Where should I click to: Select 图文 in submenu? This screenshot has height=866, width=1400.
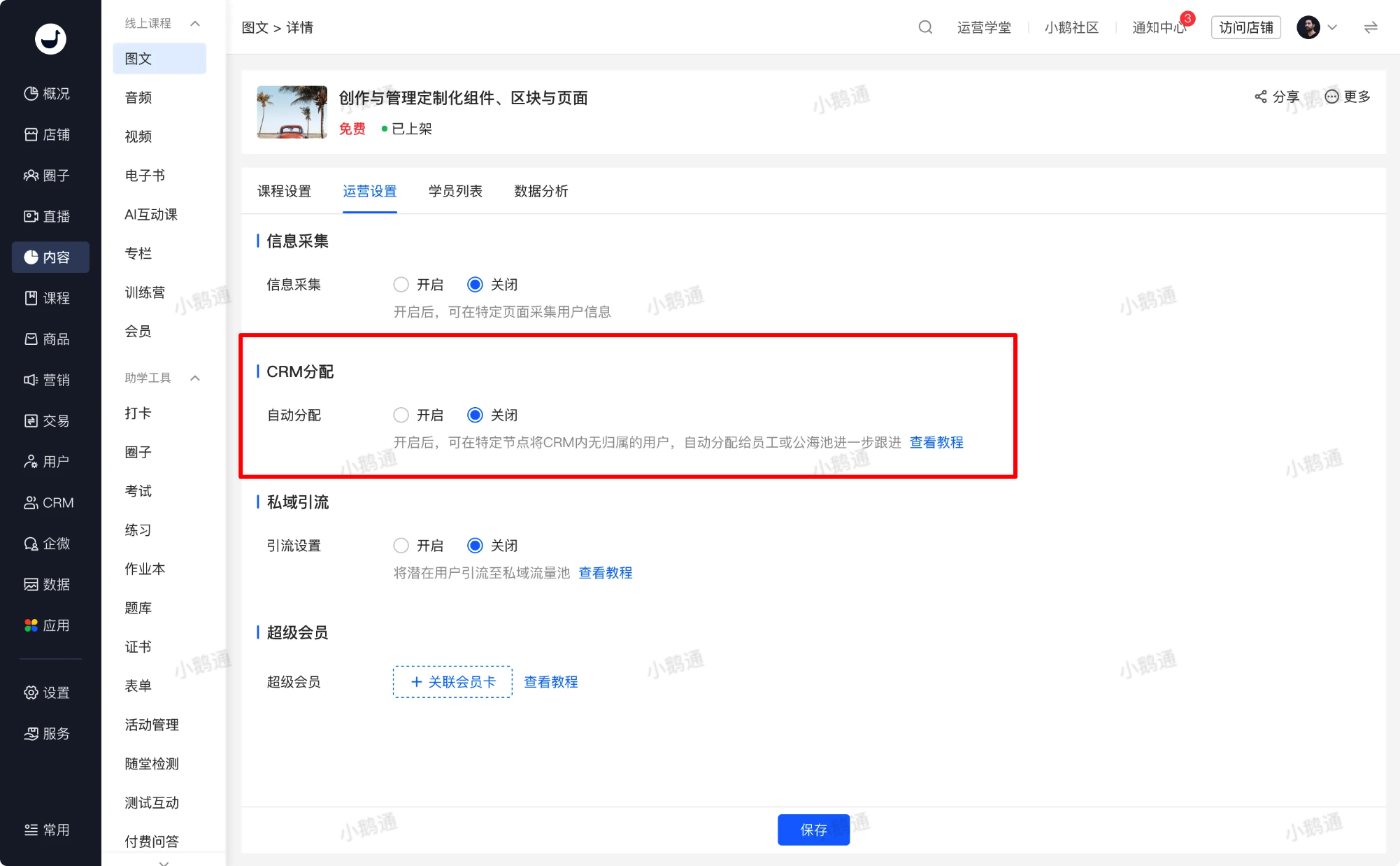pos(159,59)
